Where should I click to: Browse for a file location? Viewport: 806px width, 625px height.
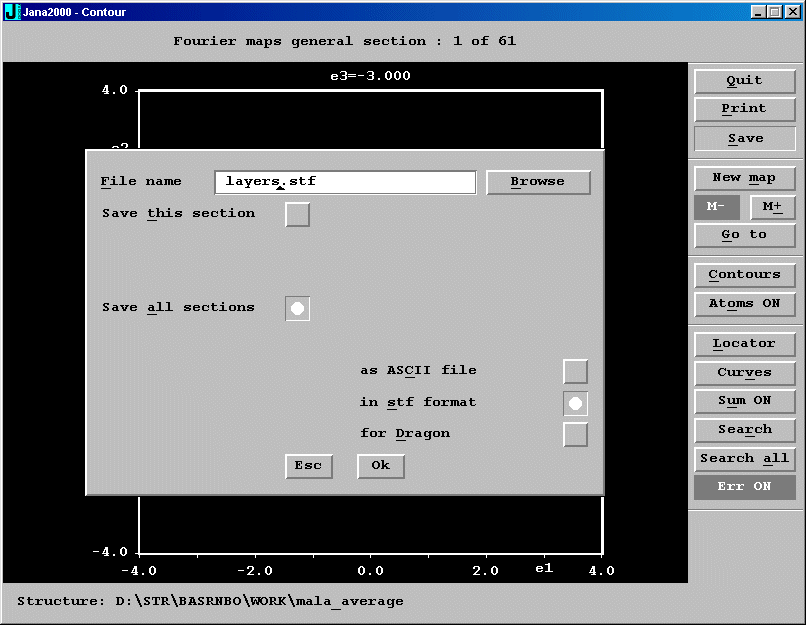coord(538,182)
